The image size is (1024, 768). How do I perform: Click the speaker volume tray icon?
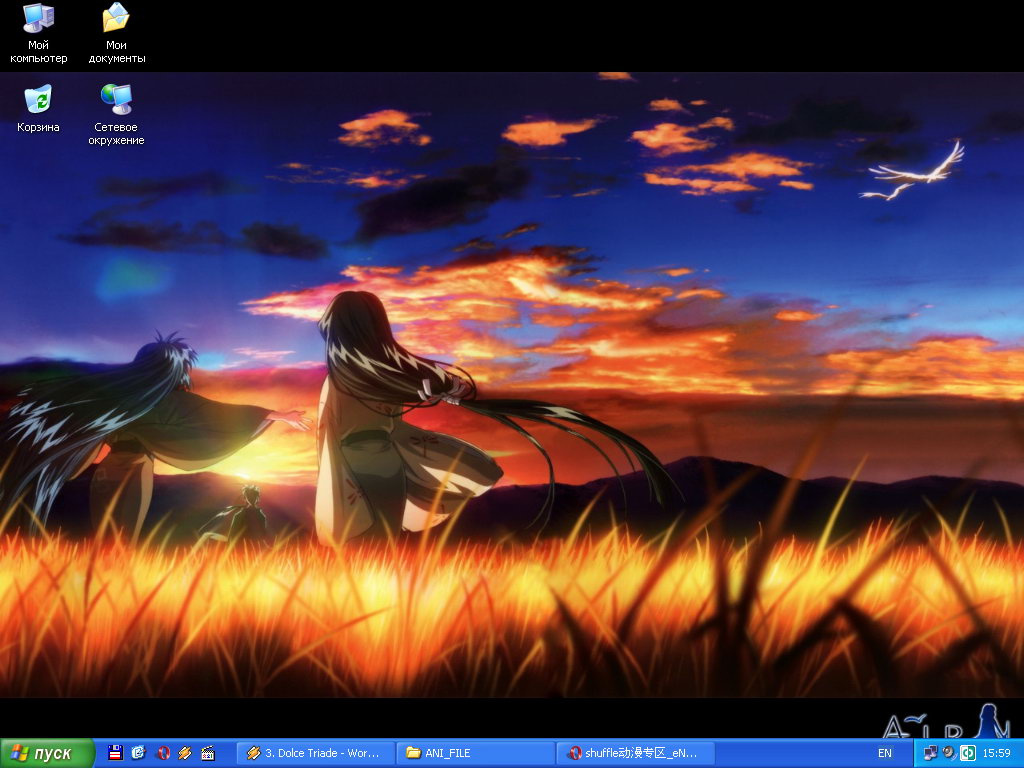point(948,753)
